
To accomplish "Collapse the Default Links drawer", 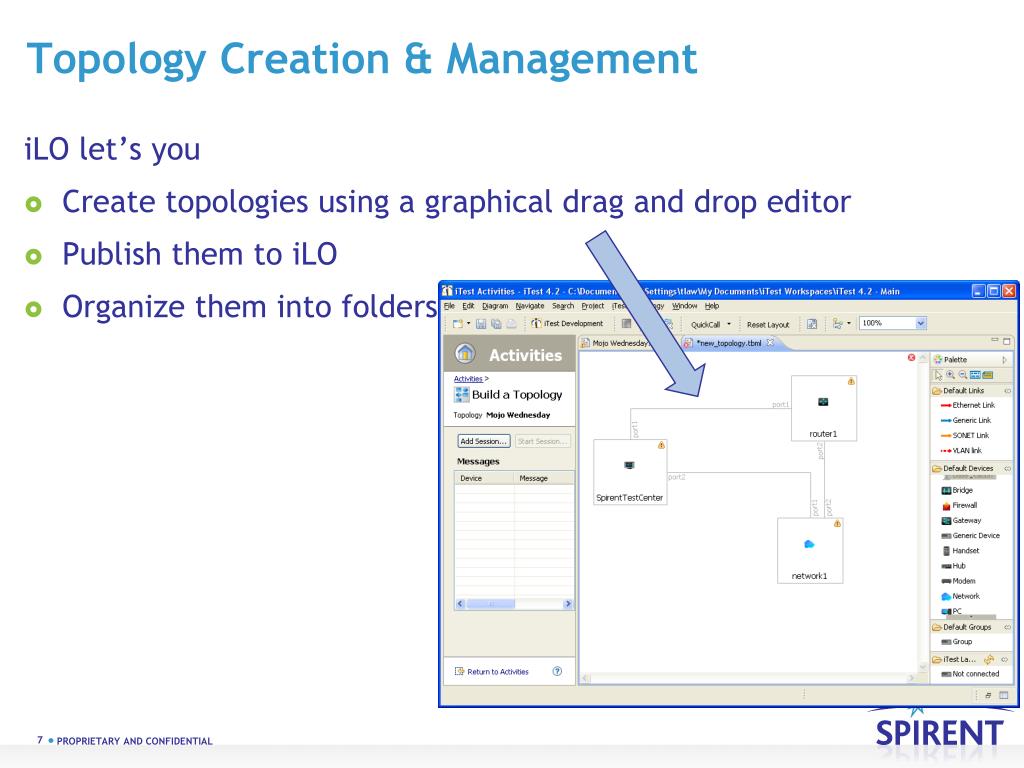I will pos(1008,391).
